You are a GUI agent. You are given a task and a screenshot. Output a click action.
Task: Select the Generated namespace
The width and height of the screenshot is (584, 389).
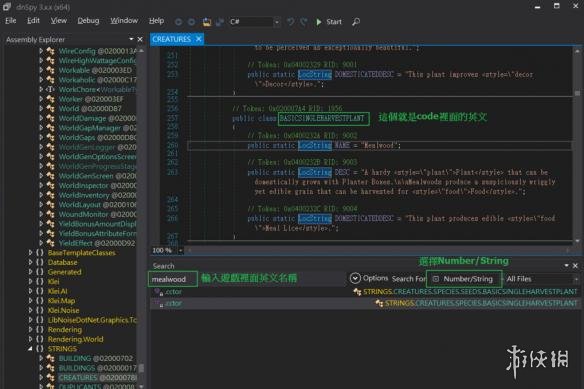64,272
